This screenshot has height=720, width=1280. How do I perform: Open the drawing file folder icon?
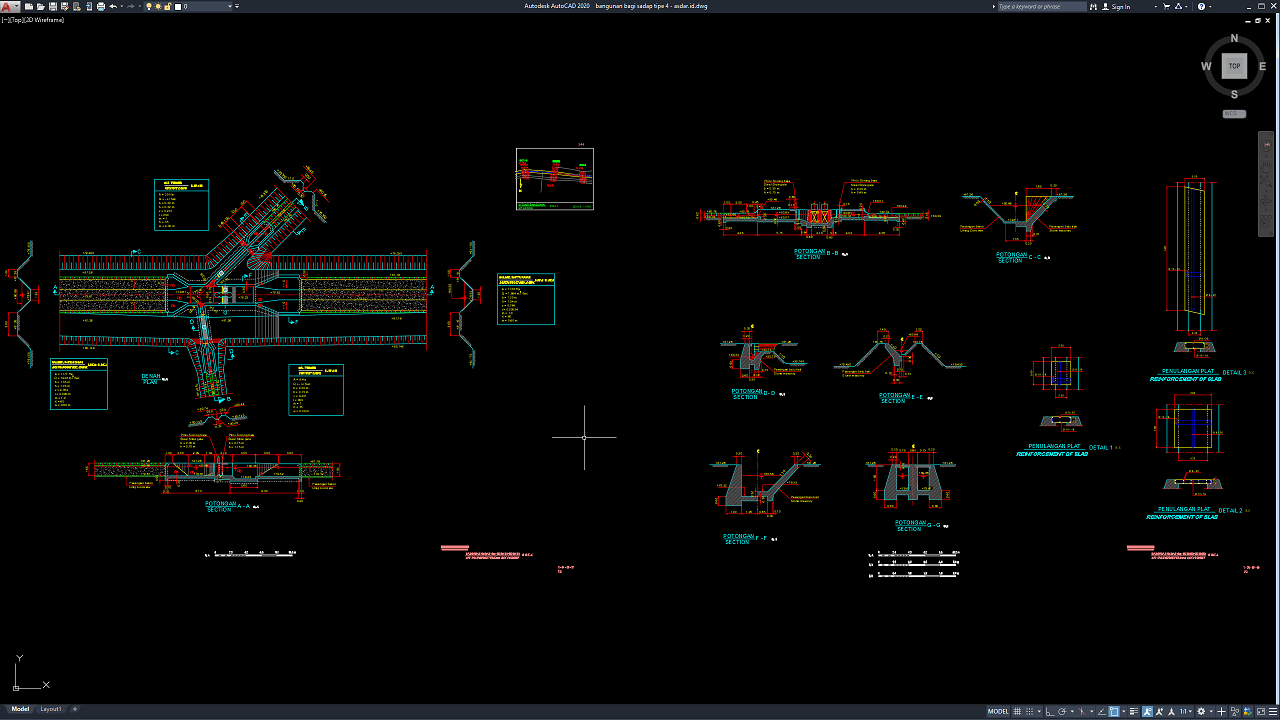click(x=41, y=6)
